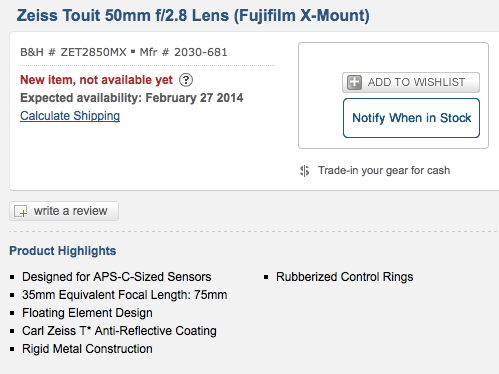This screenshot has height=374, width=499.
Task: Click the plus icon on Add to Wishlist
Action: click(x=354, y=82)
